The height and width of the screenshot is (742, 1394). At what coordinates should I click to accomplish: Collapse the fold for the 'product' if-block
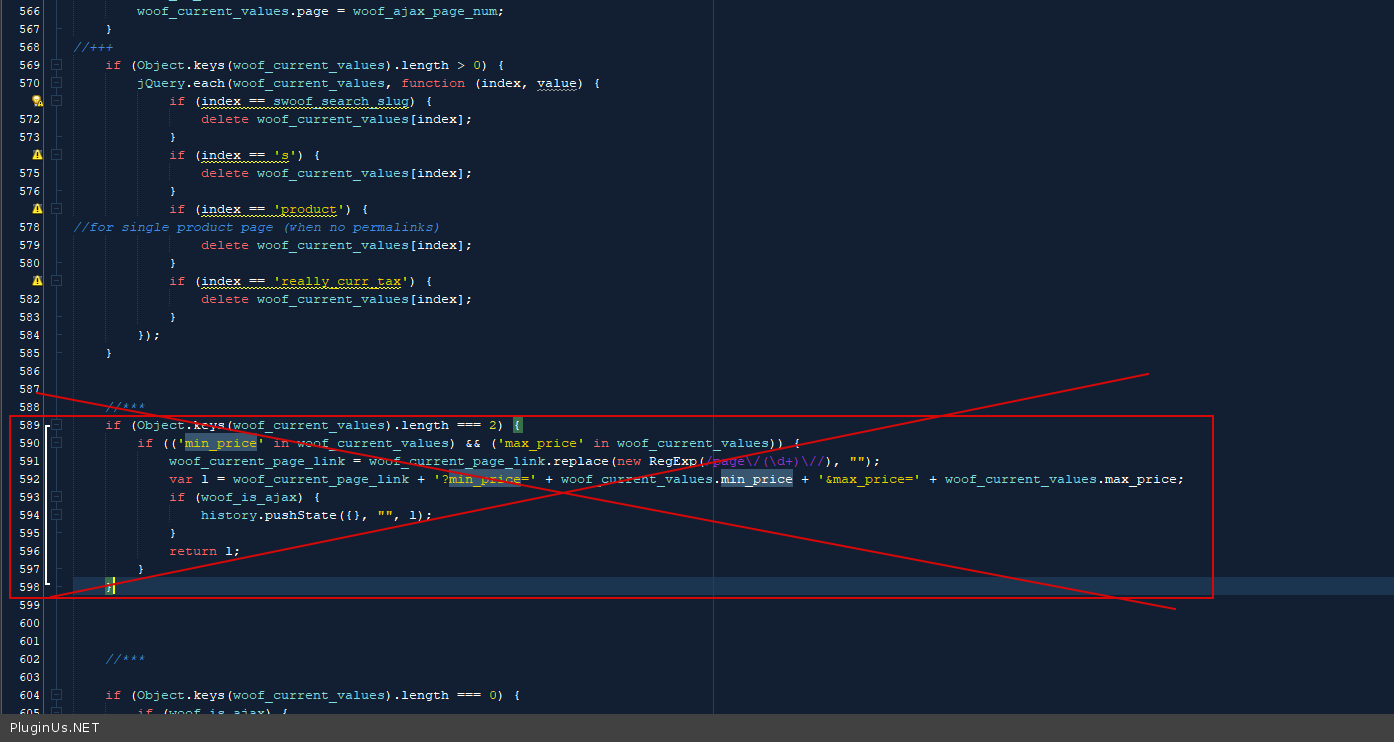57,209
